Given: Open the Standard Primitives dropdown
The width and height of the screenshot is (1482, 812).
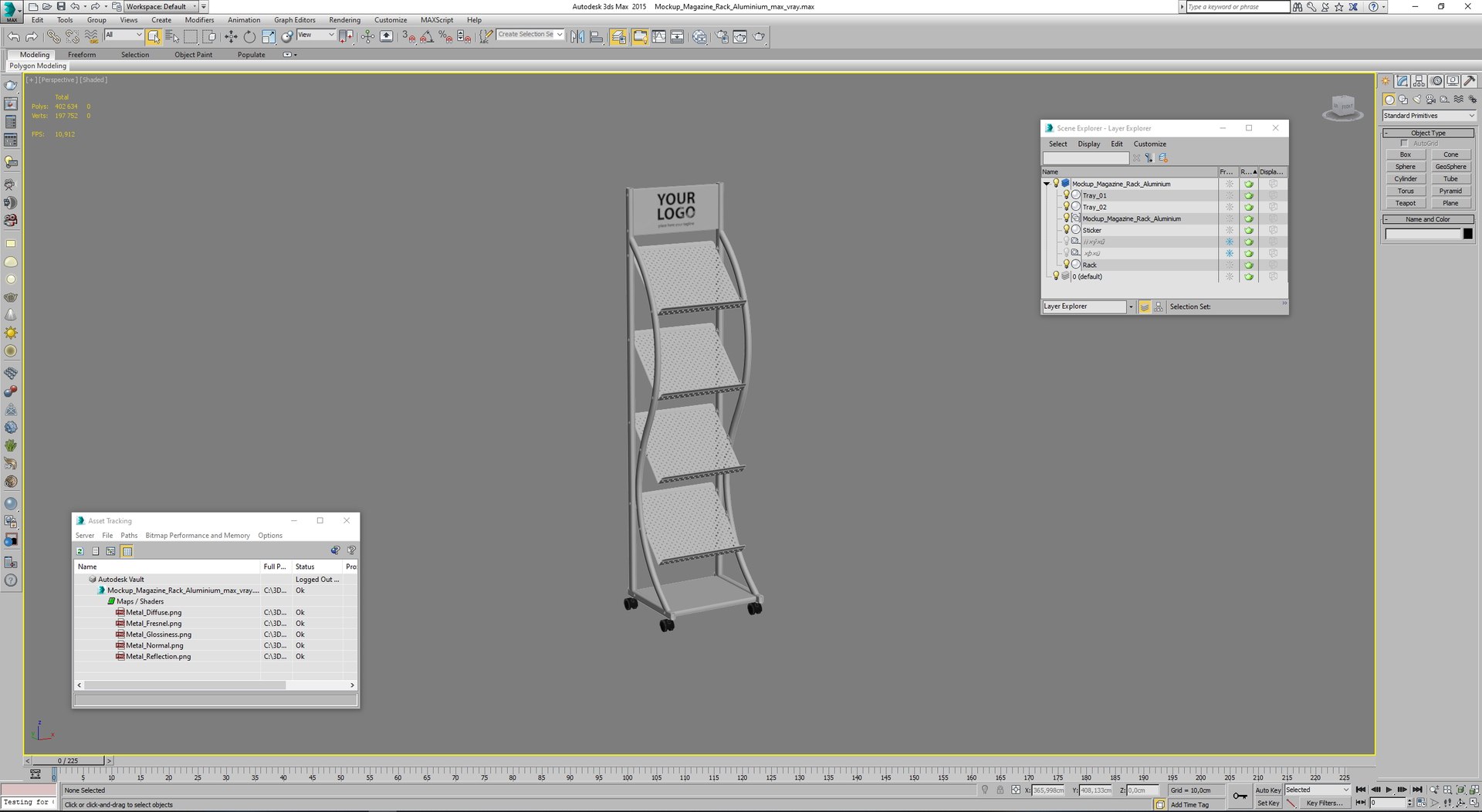Looking at the screenshot, I should point(1429,116).
